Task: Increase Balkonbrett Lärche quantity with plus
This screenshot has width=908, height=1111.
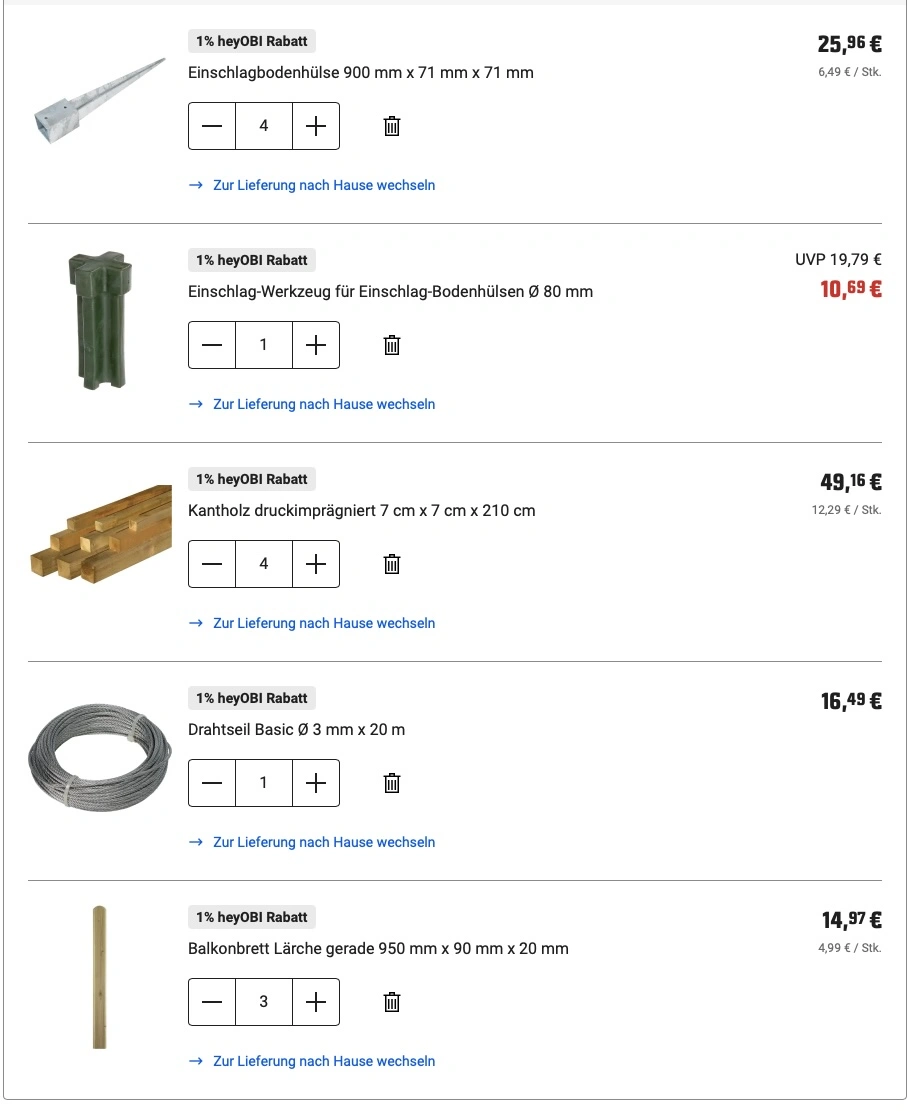Action: coord(316,1002)
